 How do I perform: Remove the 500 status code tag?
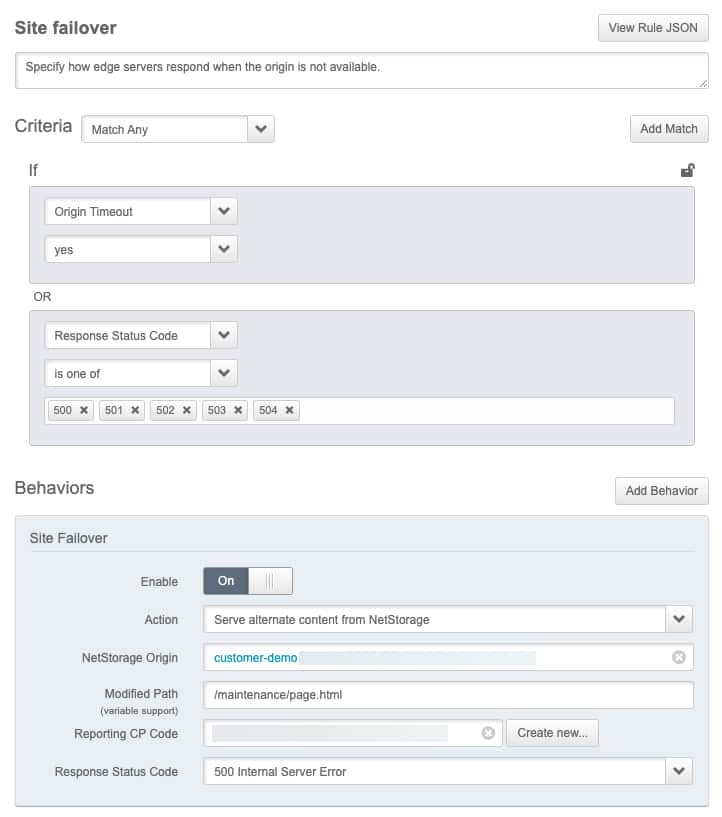pos(84,410)
